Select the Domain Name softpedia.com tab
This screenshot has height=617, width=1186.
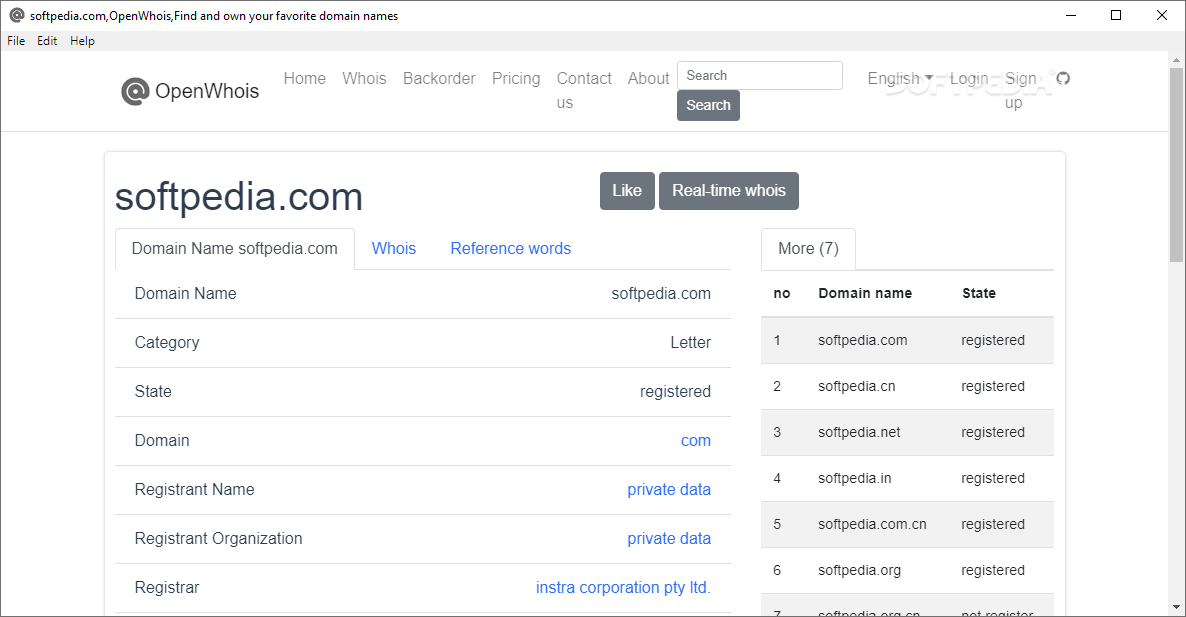234,249
